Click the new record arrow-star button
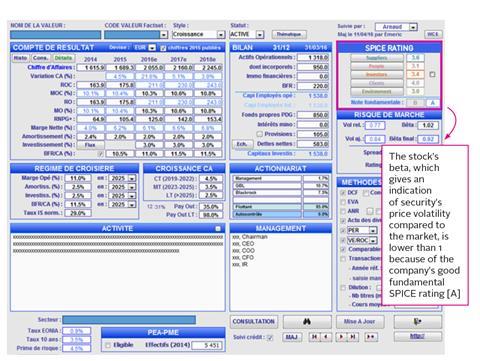 click(x=370, y=337)
